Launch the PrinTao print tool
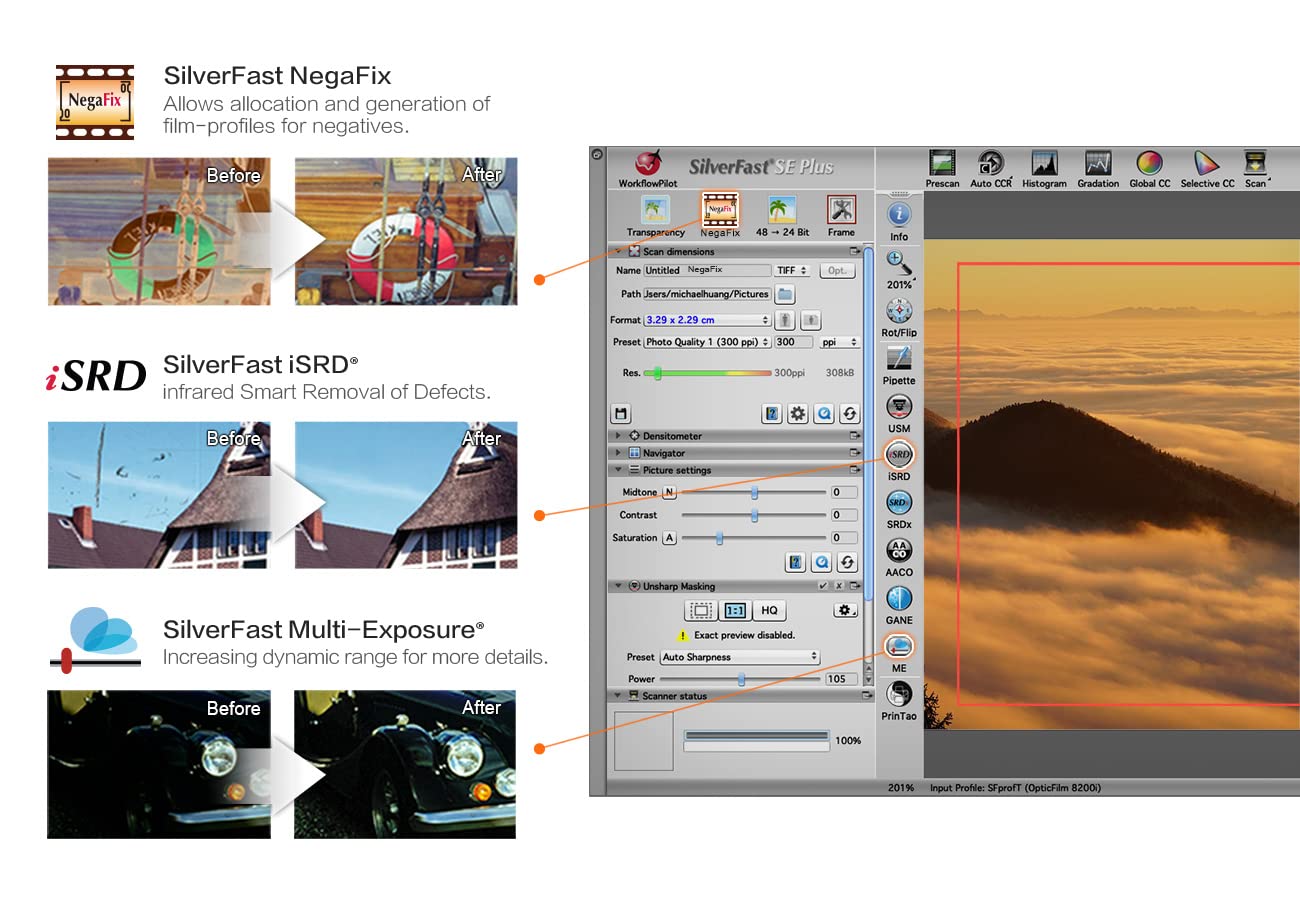This screenshot has height=900, width=1300. pyautogui.click(x=899, y=694)
